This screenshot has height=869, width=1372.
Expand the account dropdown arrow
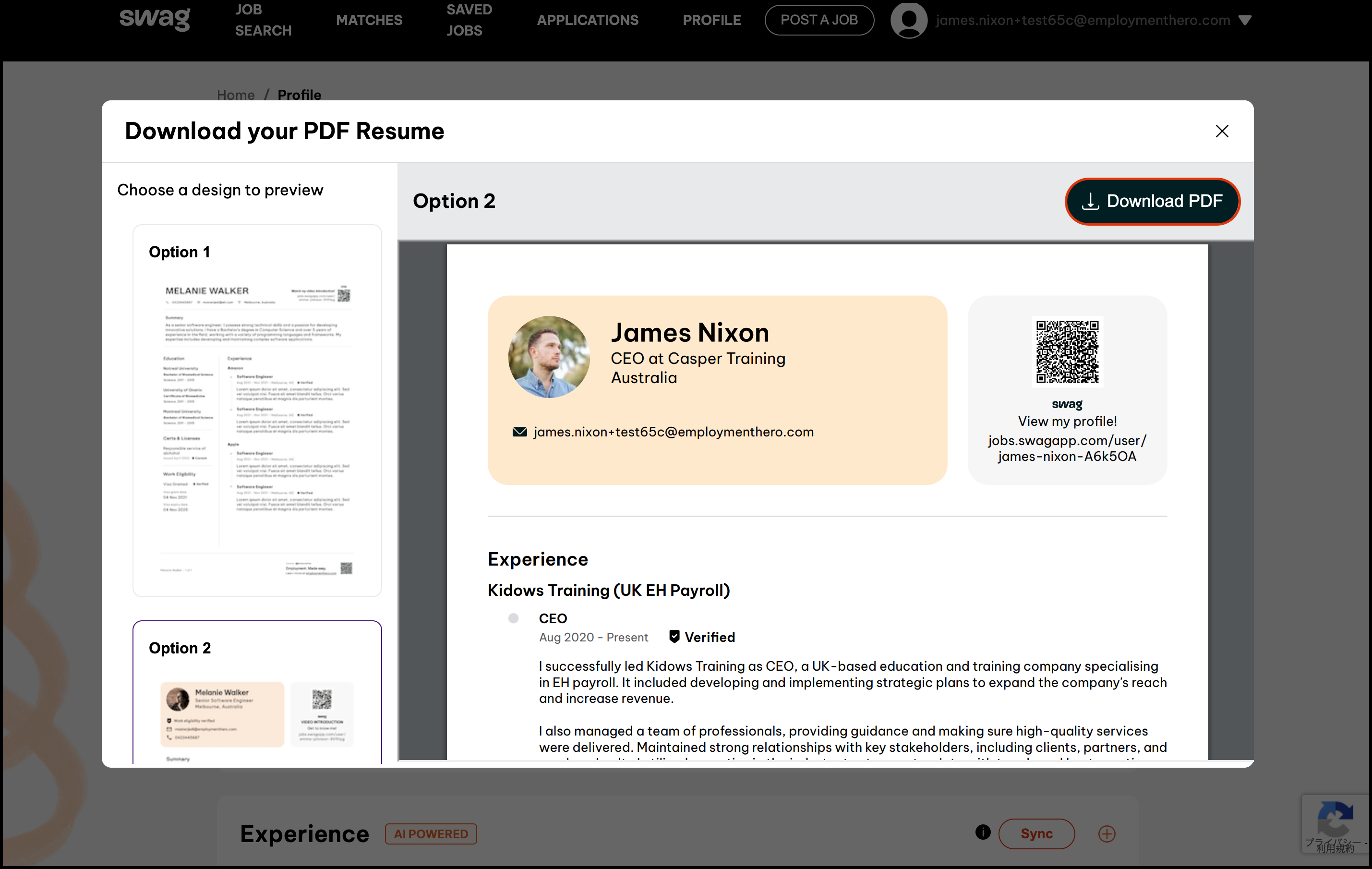1245,21
